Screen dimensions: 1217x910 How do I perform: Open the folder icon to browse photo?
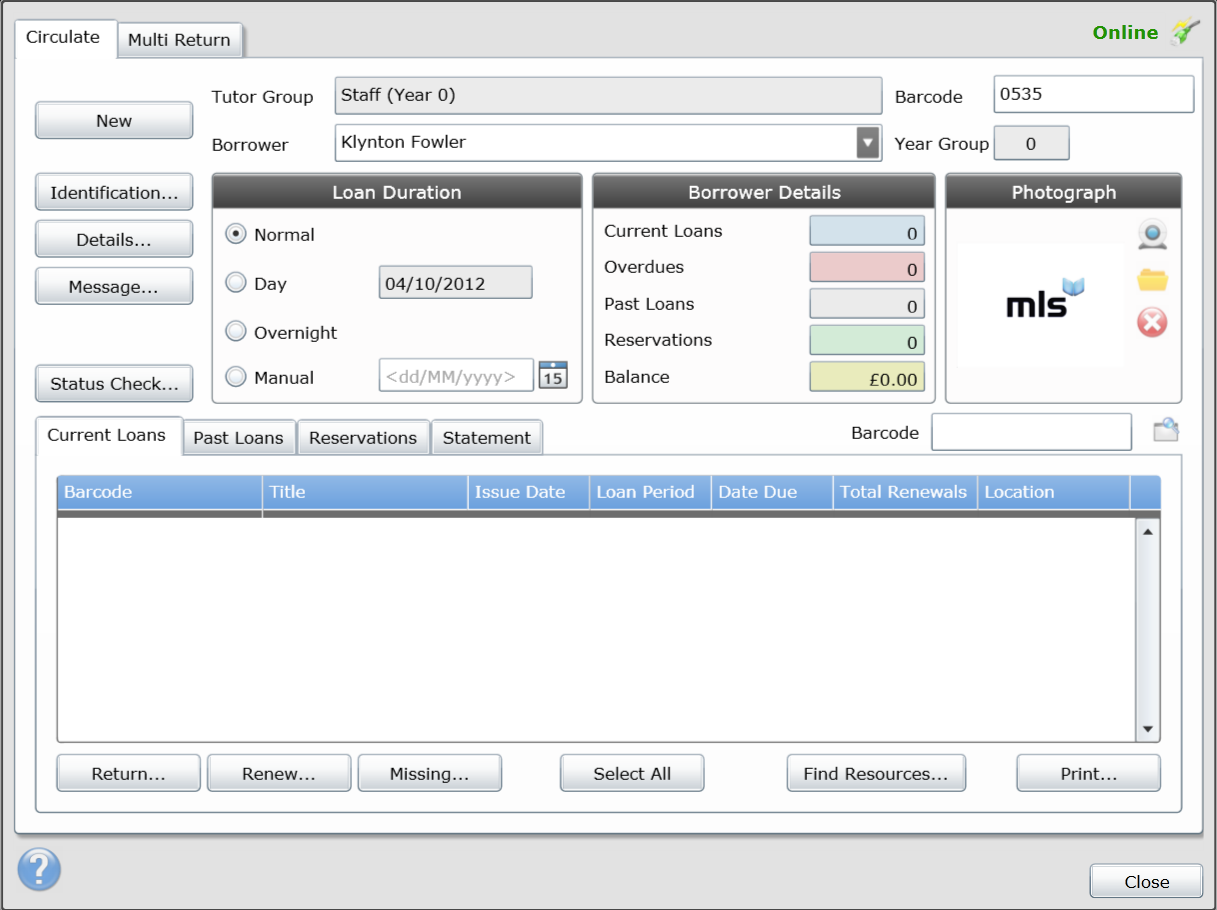click(x=1152, y=280)
